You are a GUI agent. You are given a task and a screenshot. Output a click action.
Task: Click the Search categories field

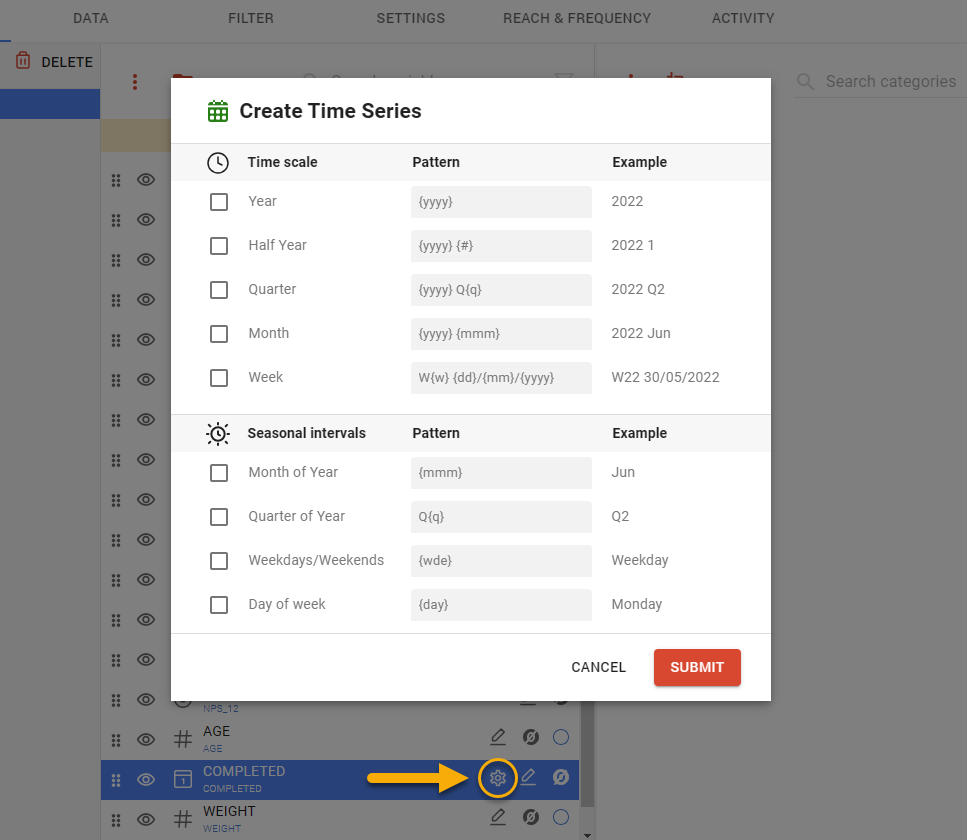pos(890,82)
